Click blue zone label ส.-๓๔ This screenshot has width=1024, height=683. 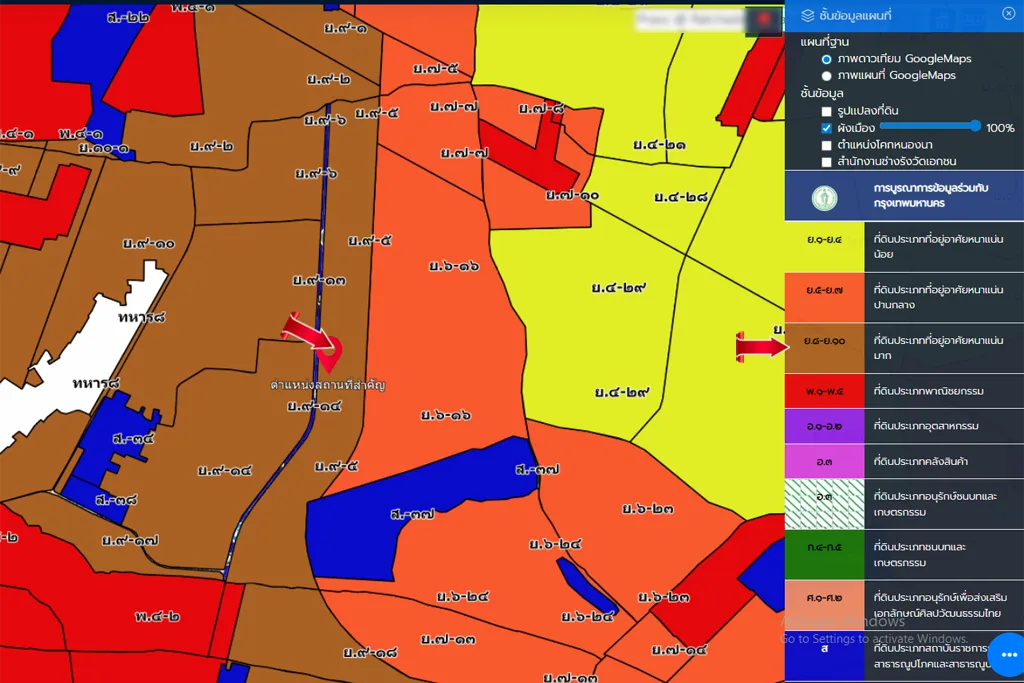click(133, 439)
